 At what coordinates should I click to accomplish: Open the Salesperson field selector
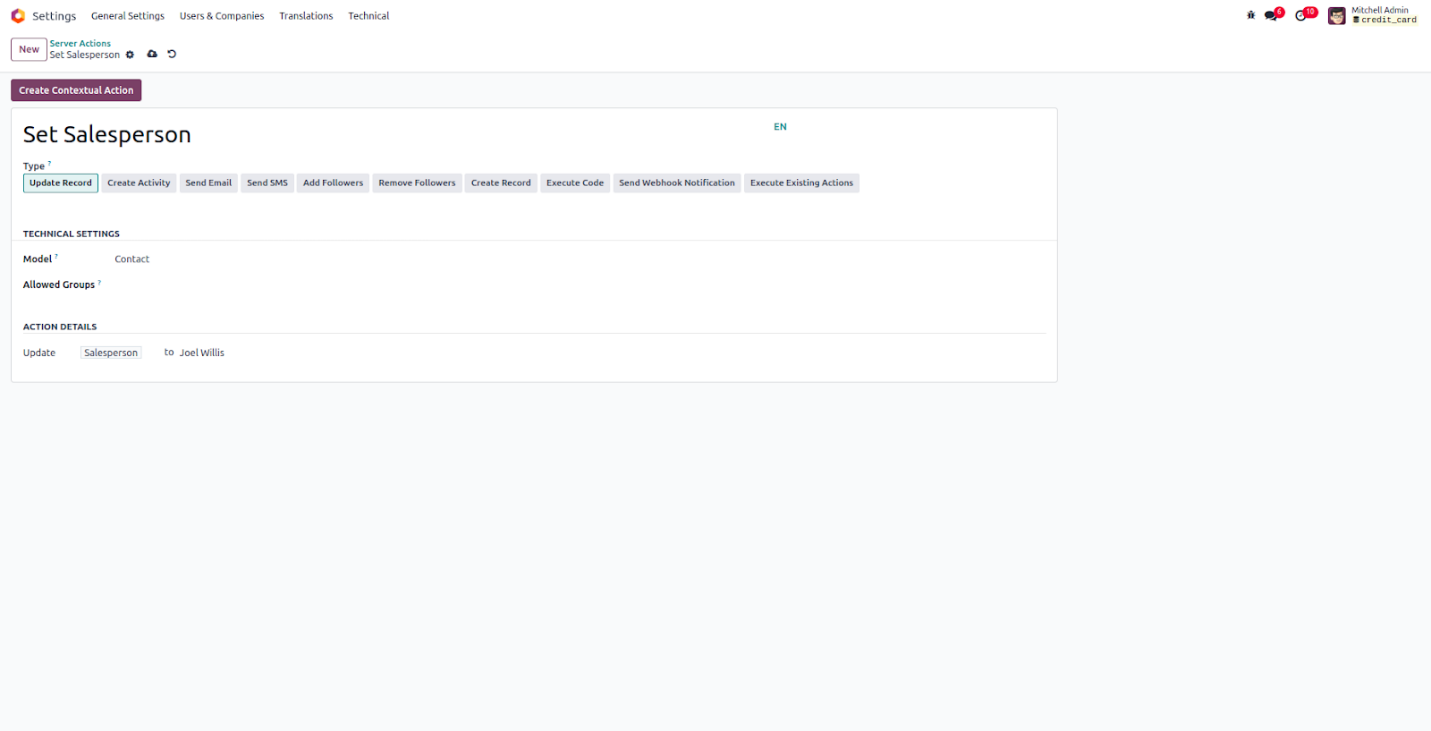111,353
